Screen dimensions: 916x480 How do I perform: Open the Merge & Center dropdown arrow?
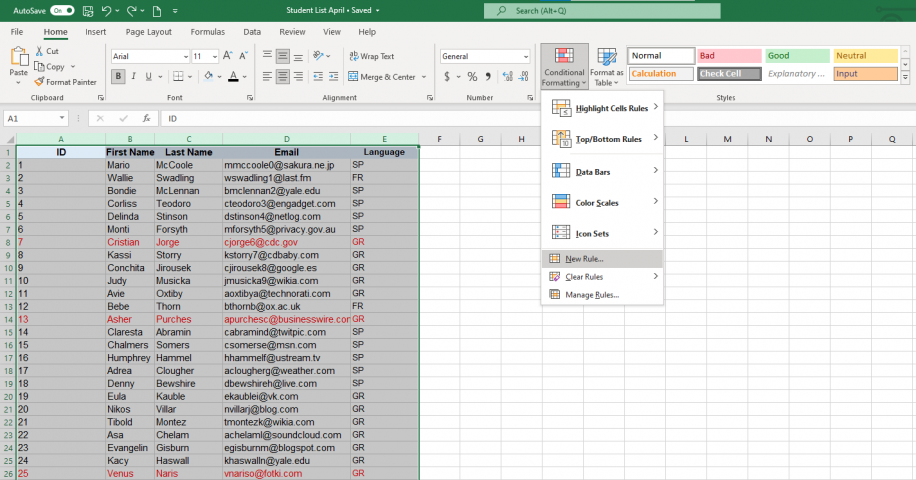pyautogui.click(x=424, y=76)
